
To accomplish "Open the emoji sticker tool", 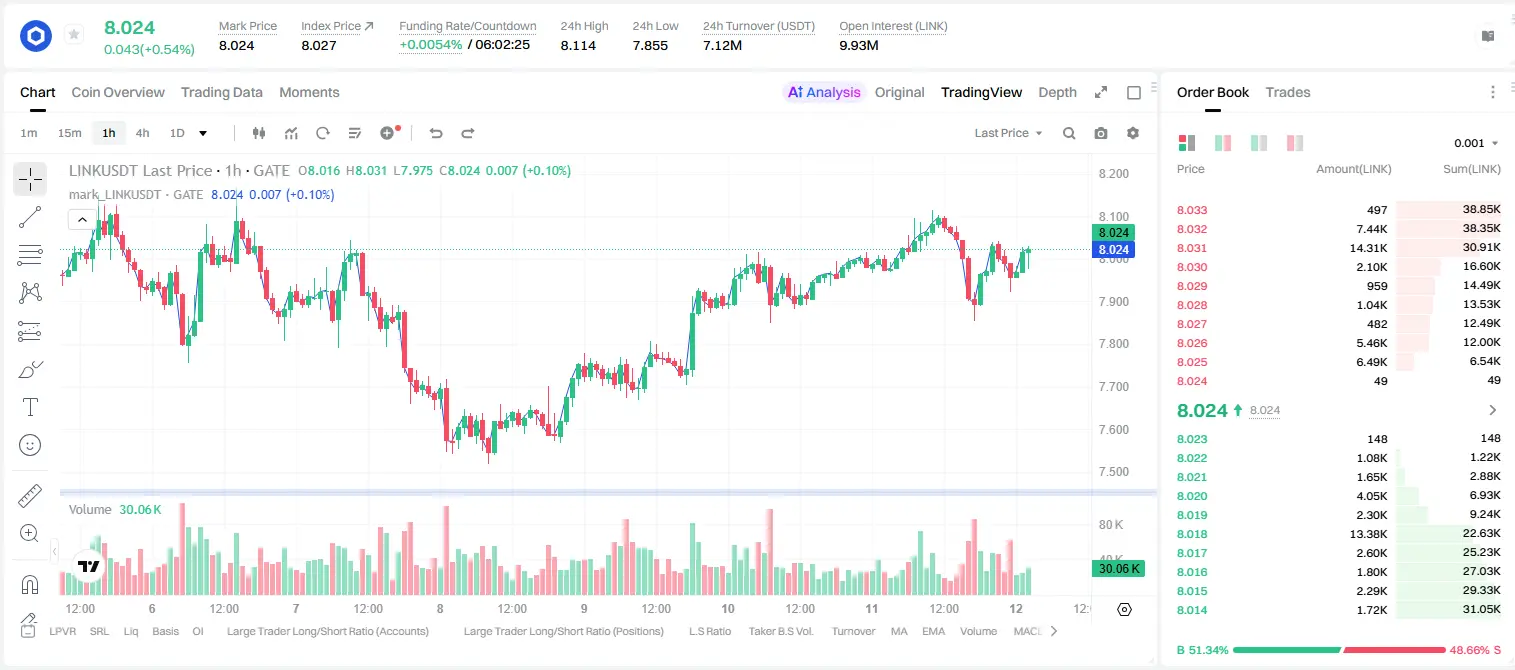I will pyautogui.click(x=30, y=445).
